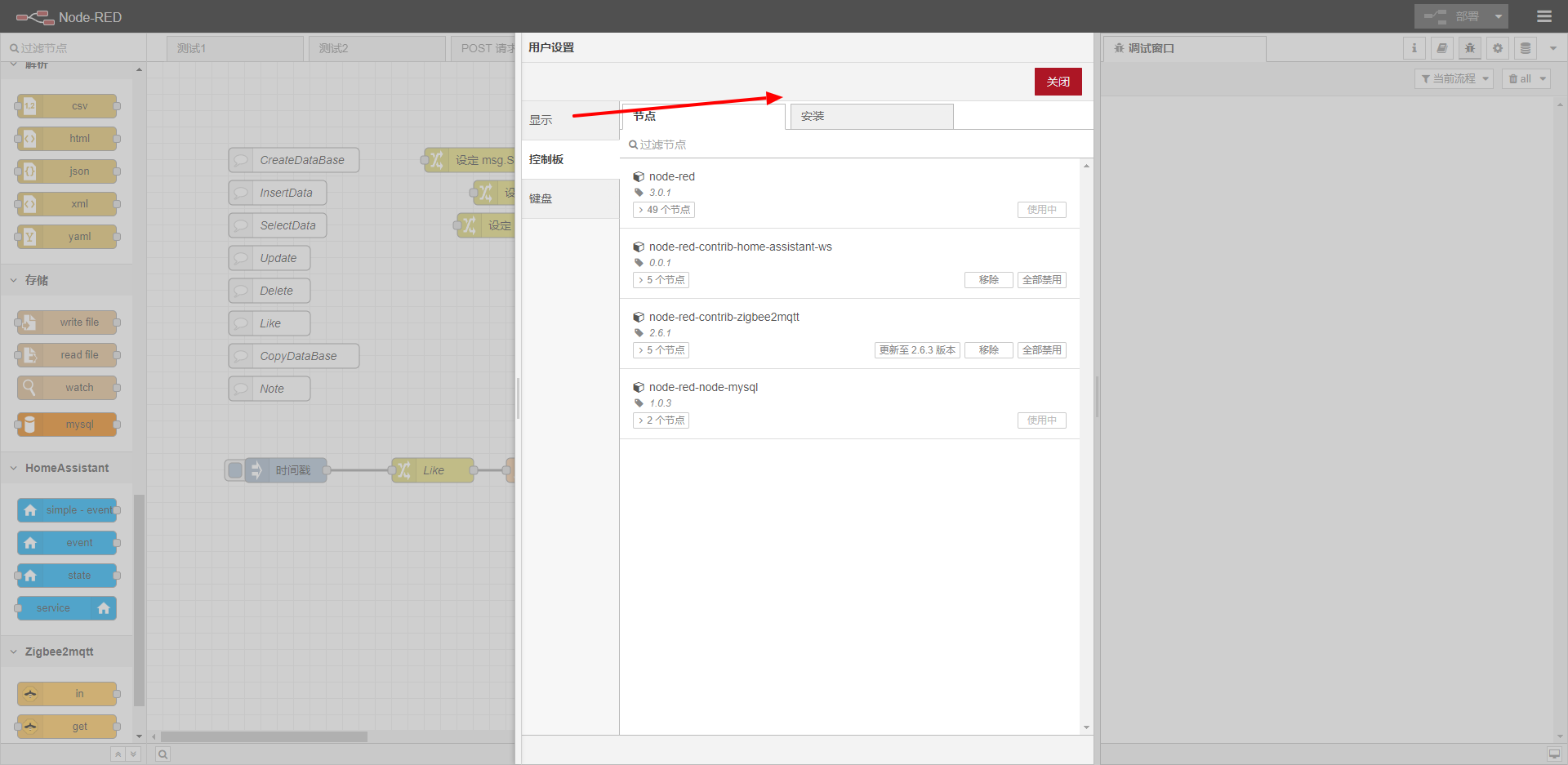Disable all zigbee2mqtt nodes

[x=1042, y=350]
